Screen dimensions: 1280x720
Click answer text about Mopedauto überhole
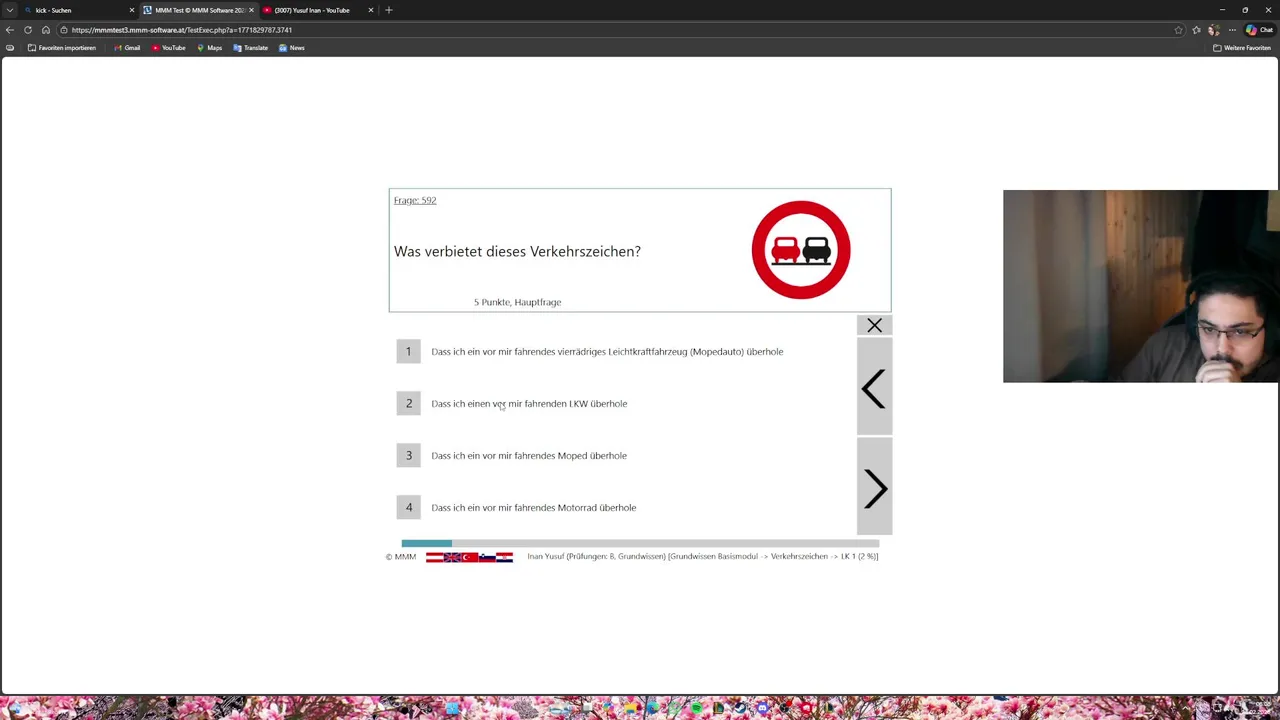(x=607, y=352)
